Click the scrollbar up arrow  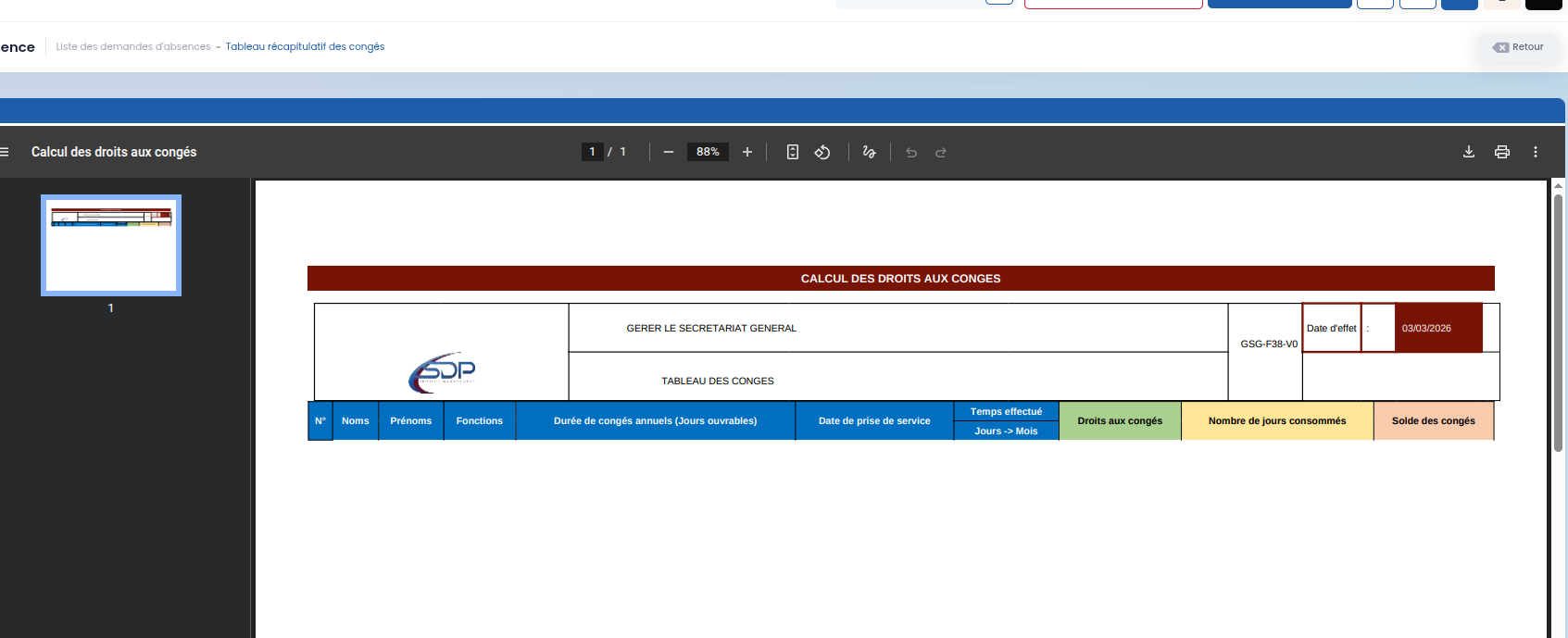coord(1558,185)
